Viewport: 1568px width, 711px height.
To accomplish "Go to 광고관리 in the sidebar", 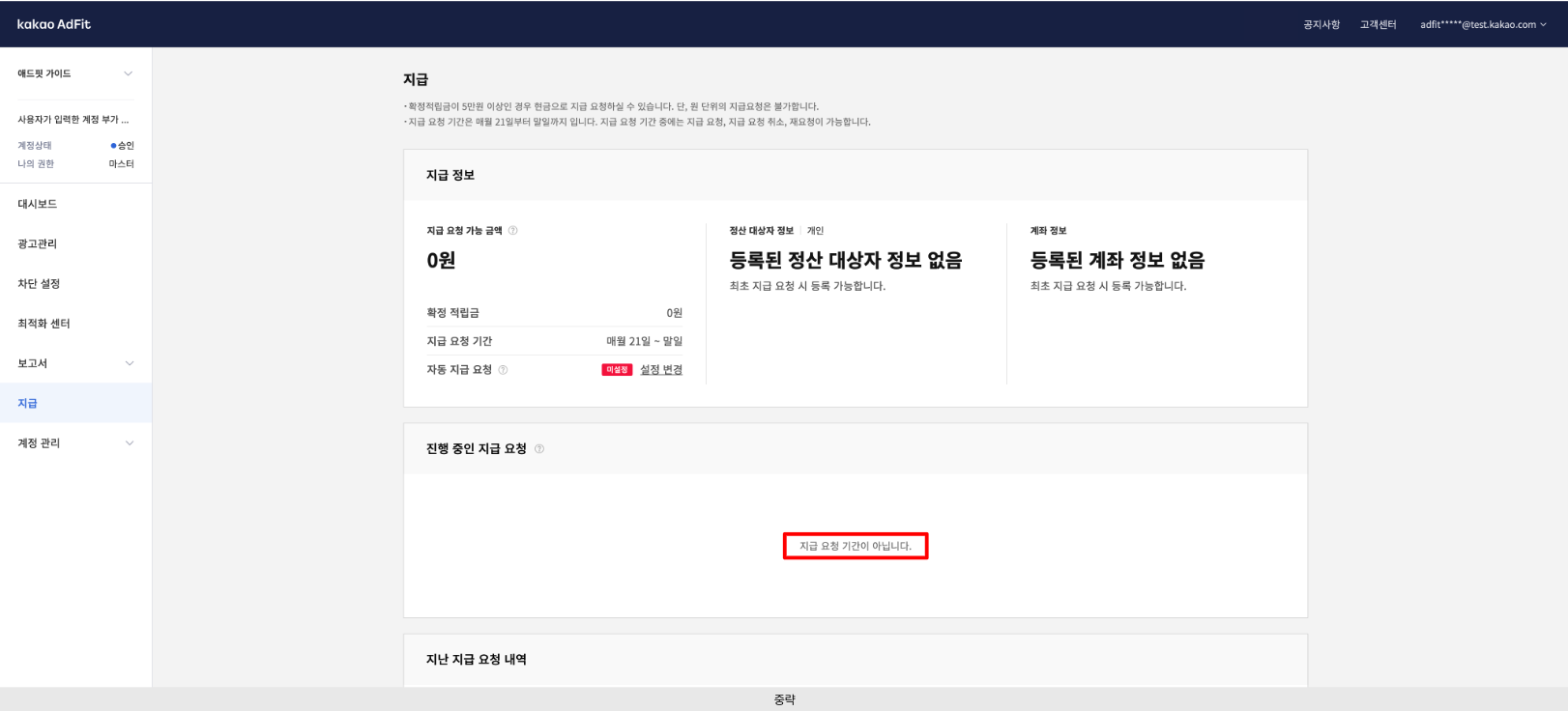I will point(38,243).
